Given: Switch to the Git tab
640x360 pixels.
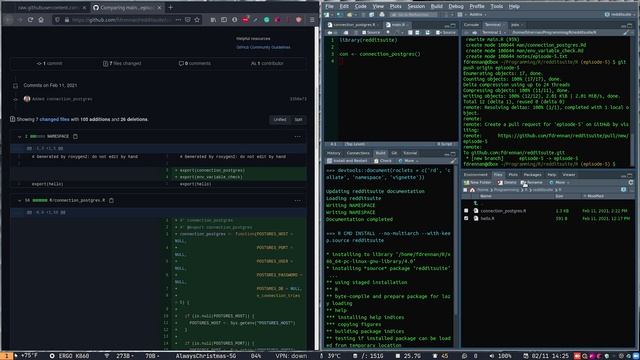Looking at the screenshot, I should (394, 153).
